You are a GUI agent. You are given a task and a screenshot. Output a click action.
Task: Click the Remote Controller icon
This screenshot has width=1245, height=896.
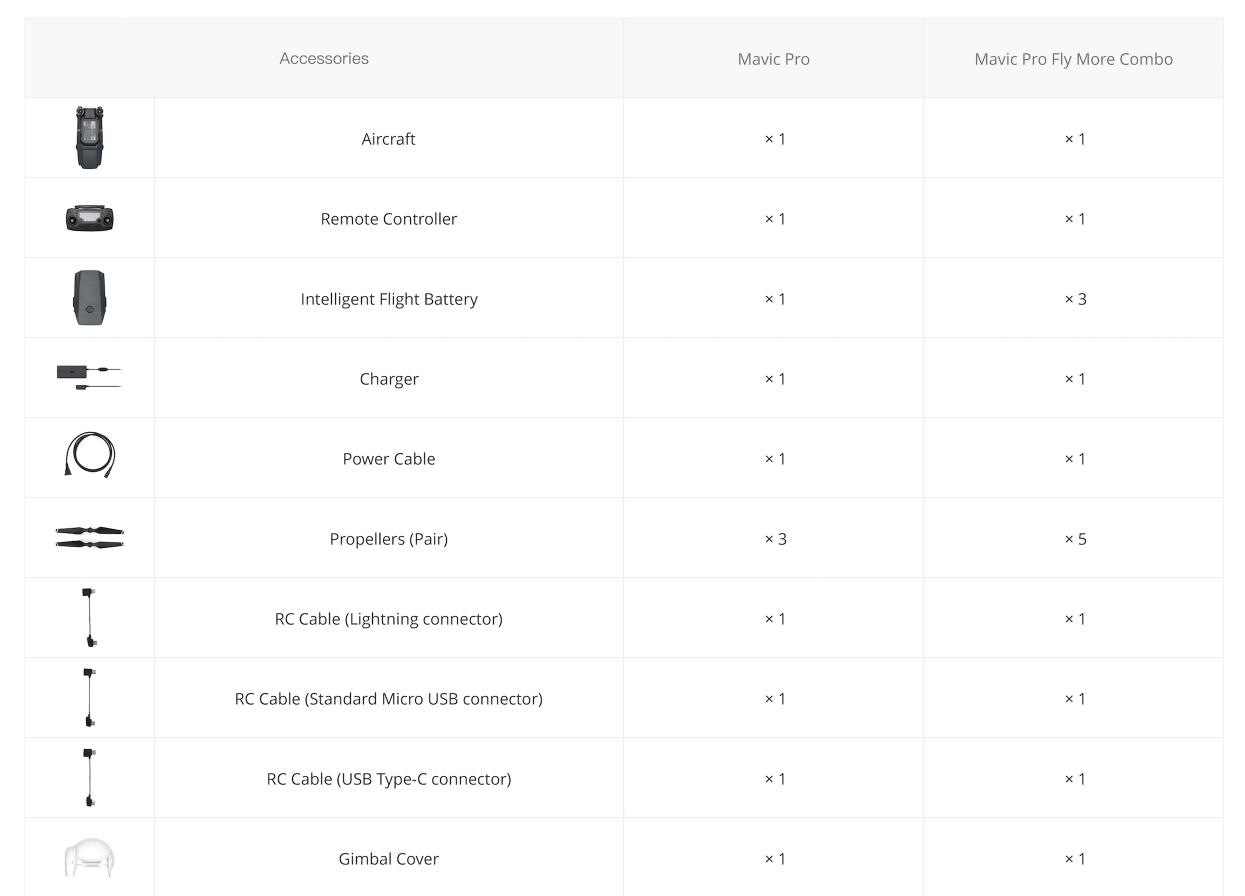pyautogui.click(x=90, y=218)
